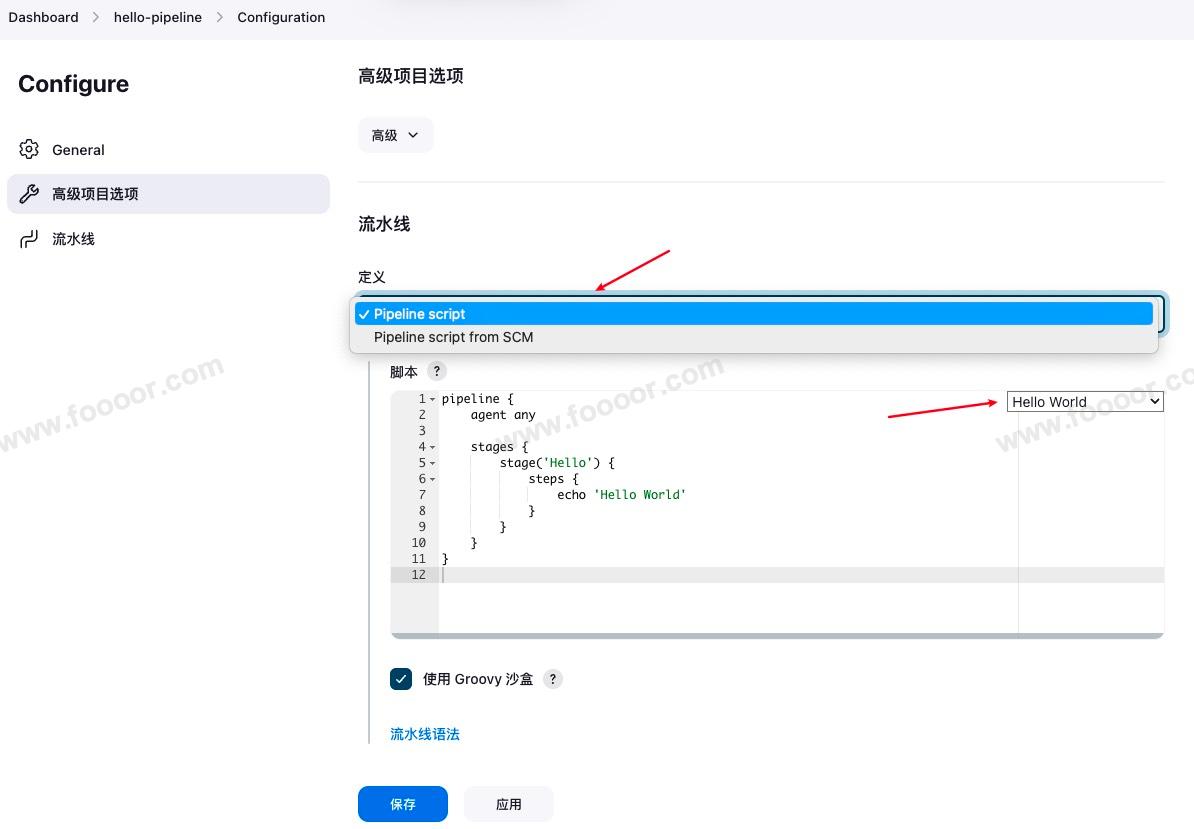Image resolution: width=1194 pixels, height=829 pixels.
Task: Click empty line 12 in script editor
Action: [x=700, y=575]
